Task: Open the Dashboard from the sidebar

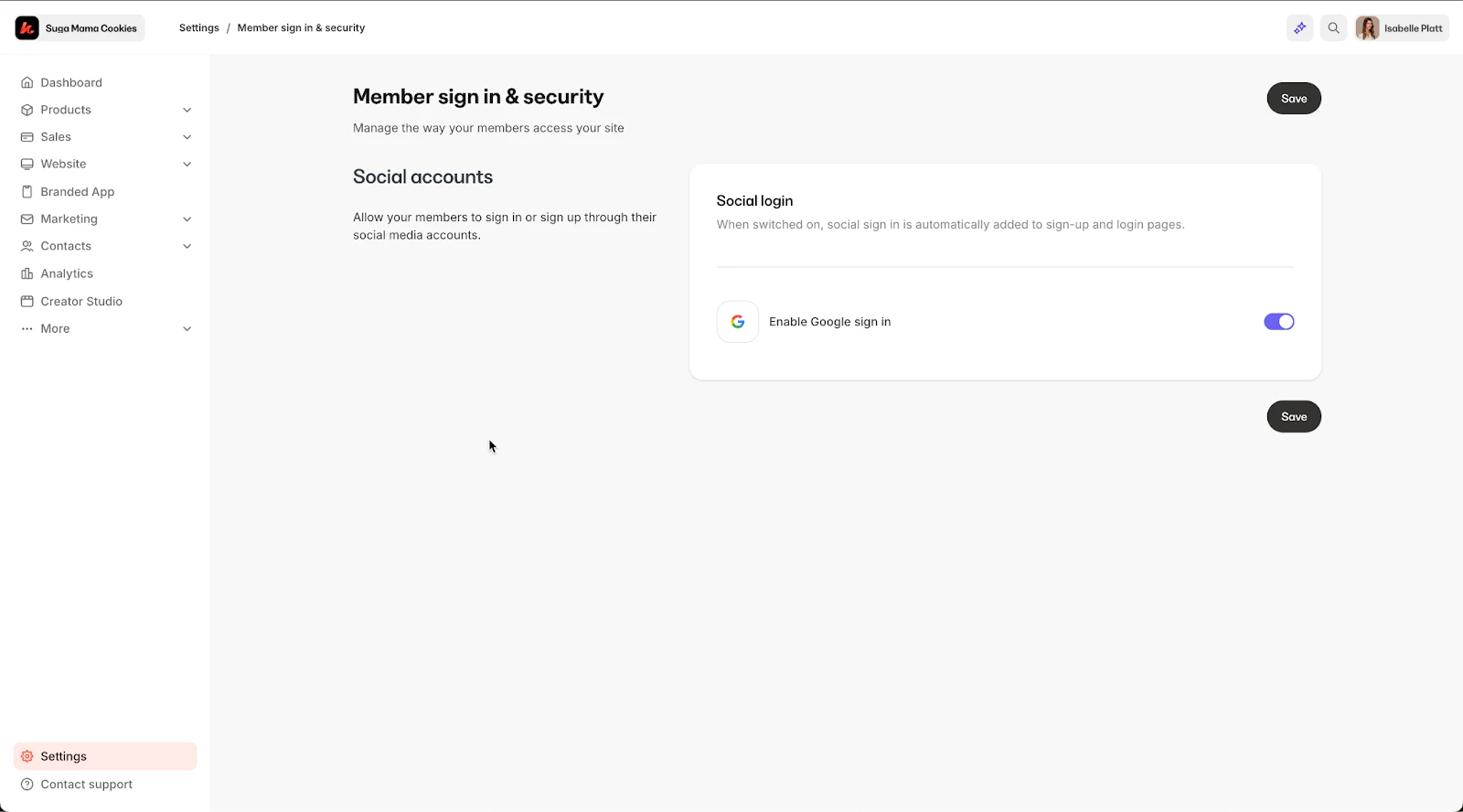Action: [x=71, y=82]
